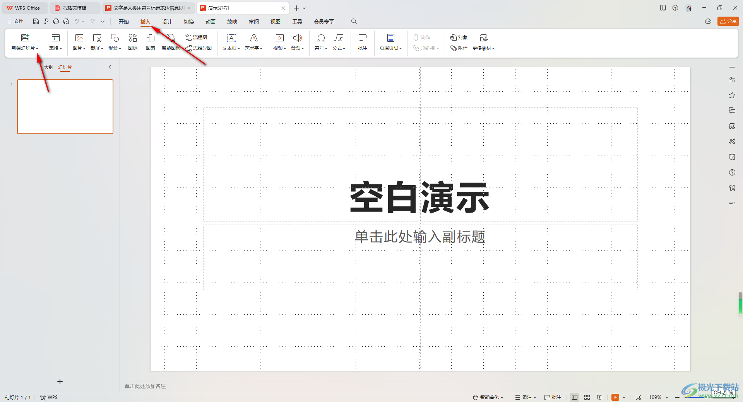Switch to reading view icon
743x402 pixels.
tap(599, 397)
